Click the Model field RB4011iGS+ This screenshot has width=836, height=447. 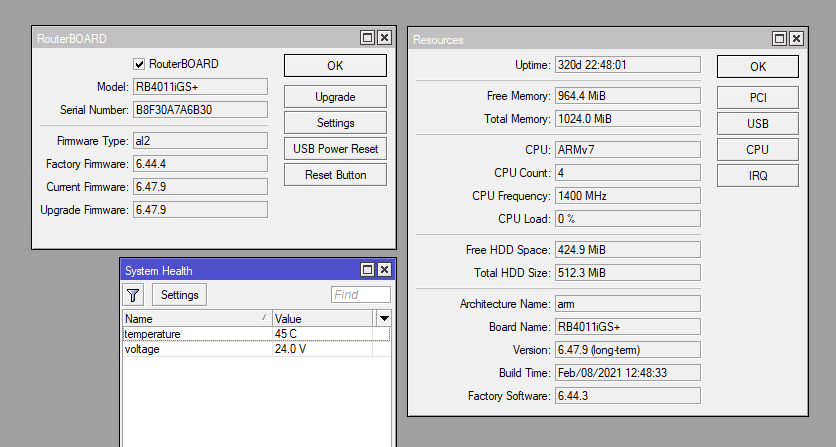200,87
